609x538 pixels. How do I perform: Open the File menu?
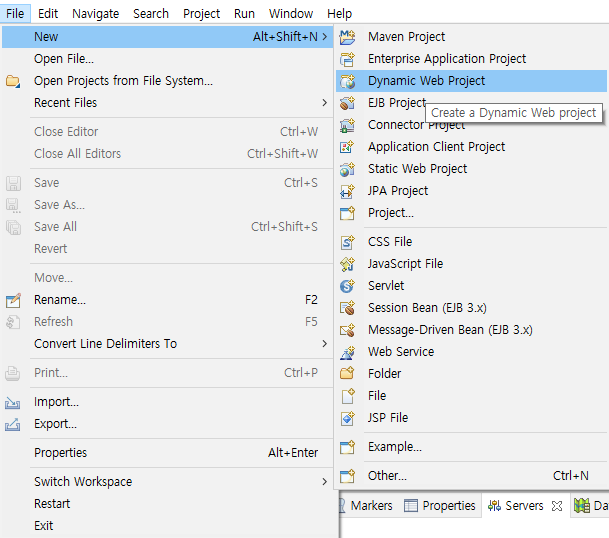tap(15, 14)
